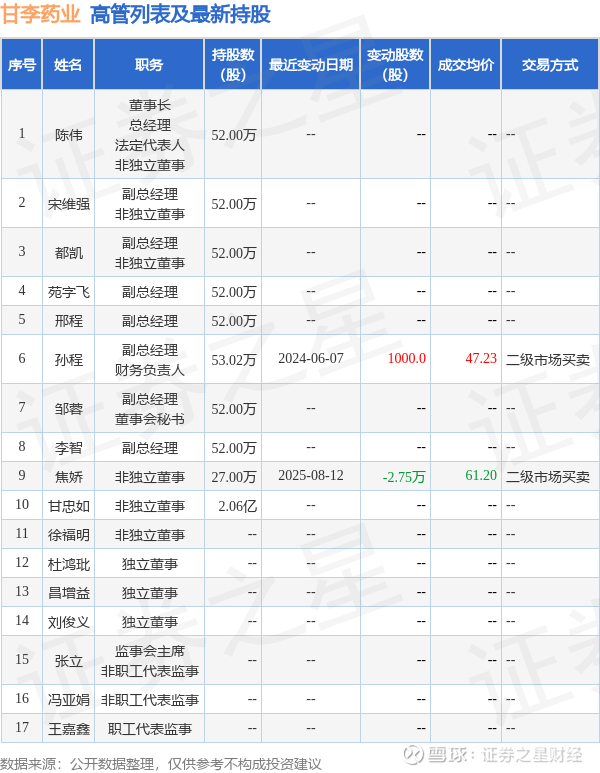Select the name 刘俊义
Viewport: 600px width, 773px height.
[69, 622]
